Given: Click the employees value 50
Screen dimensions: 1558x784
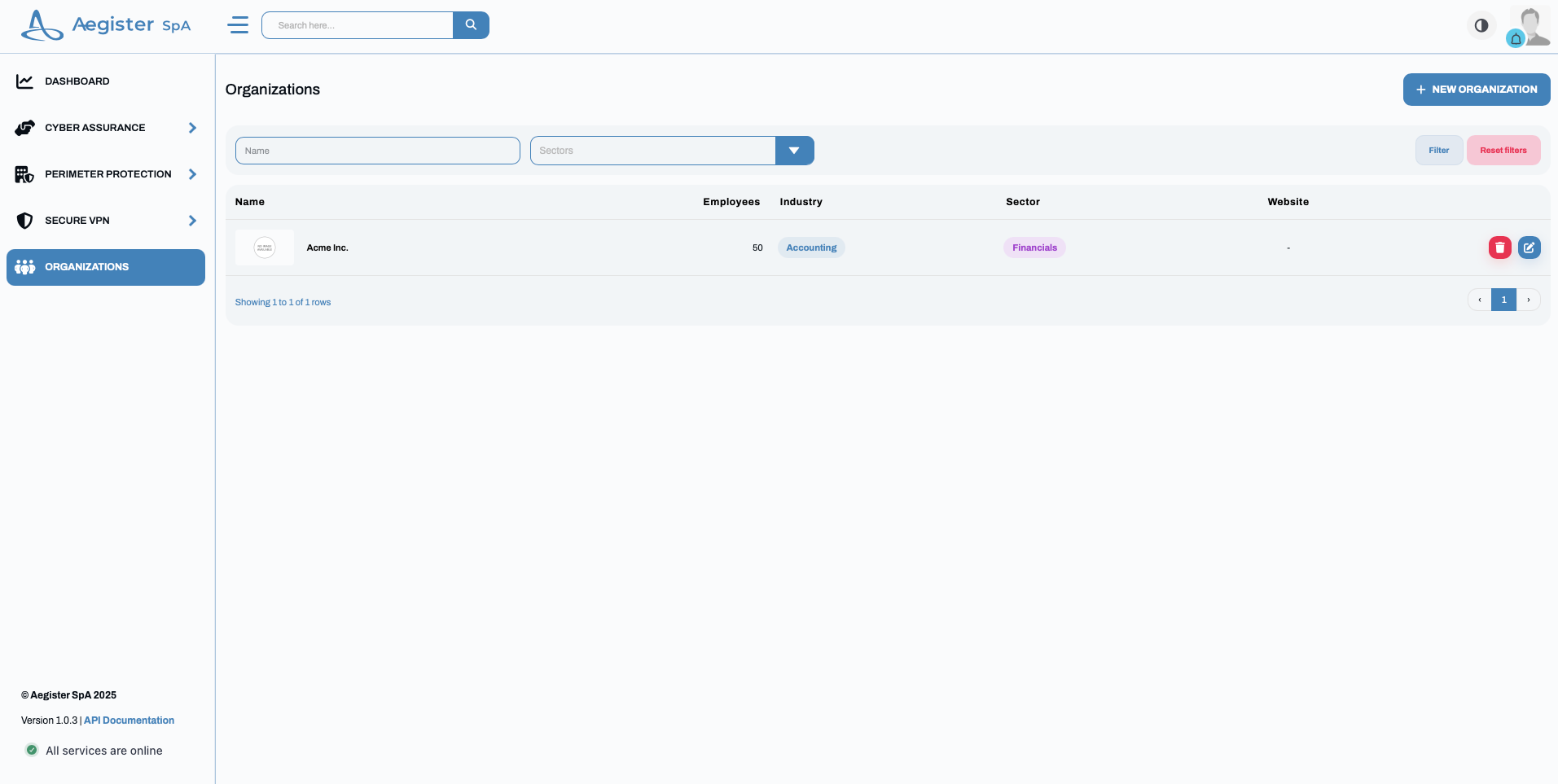Looking at the screenshot, I should pos(757,247).
